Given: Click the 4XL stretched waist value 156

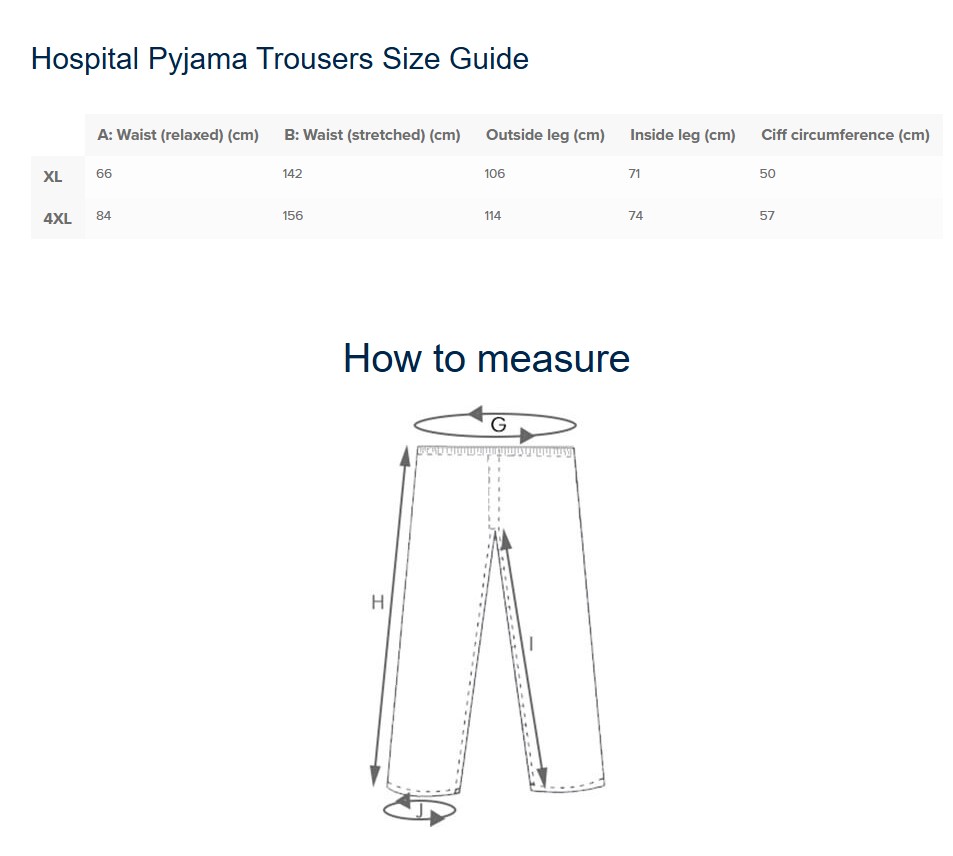Looking at the screenshot, I should pos(293,216).
